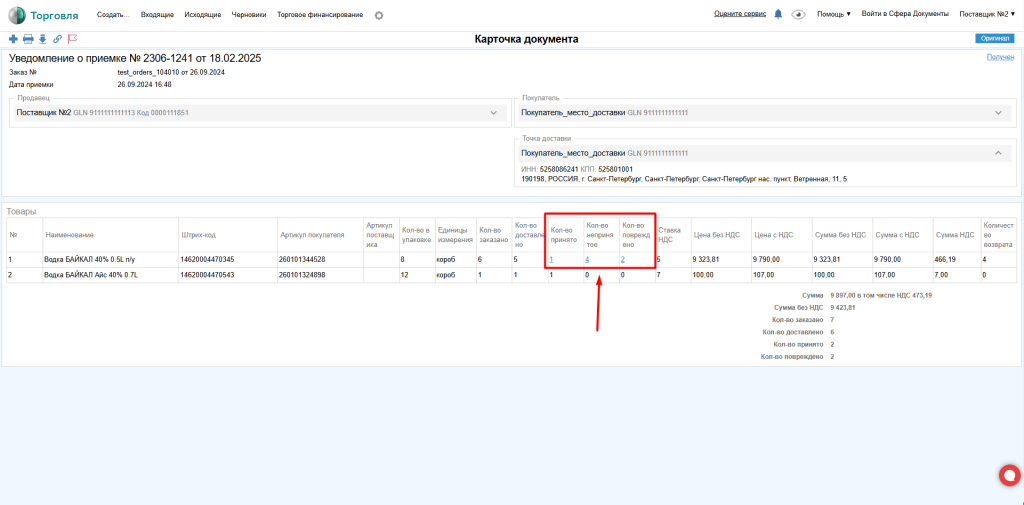This screenshot has width=1024, height=505.
Task: Click the chain link icon in the toolbar
Action: [x=57, y=39]
